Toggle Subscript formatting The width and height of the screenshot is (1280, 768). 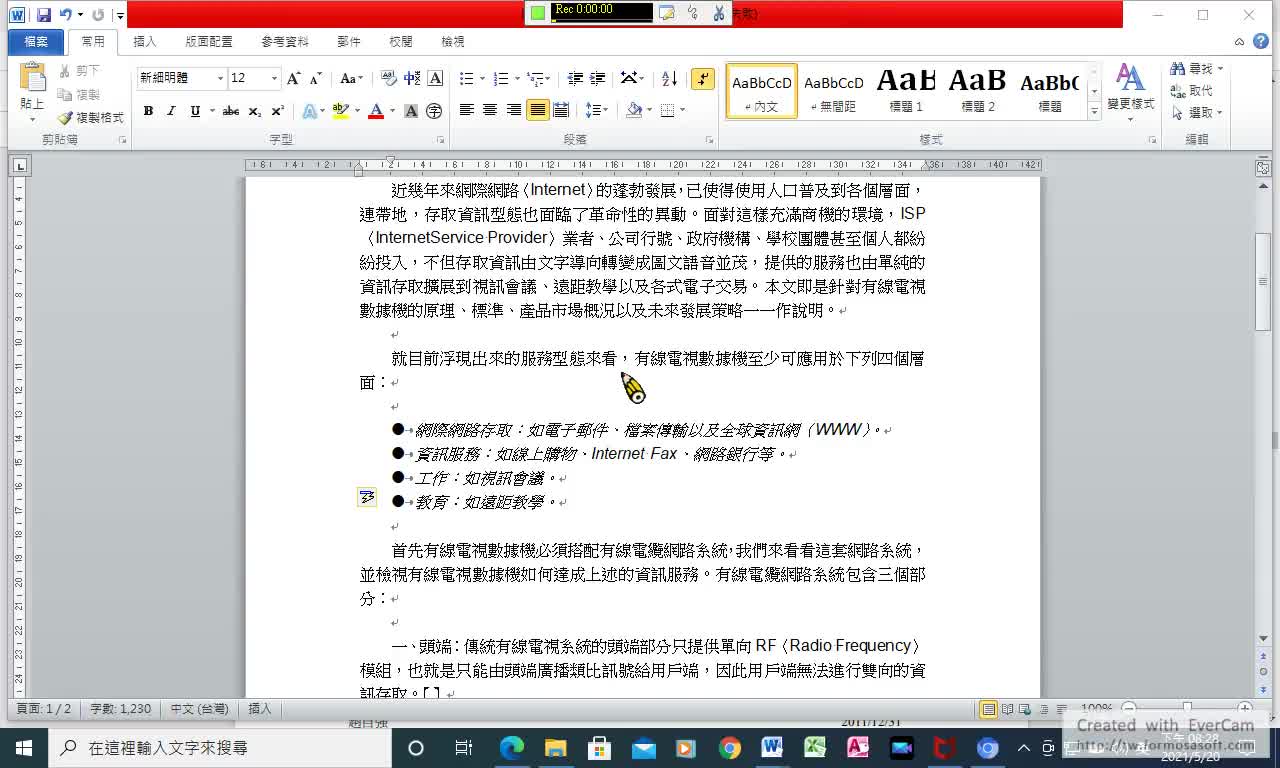(x=255, y=111)
